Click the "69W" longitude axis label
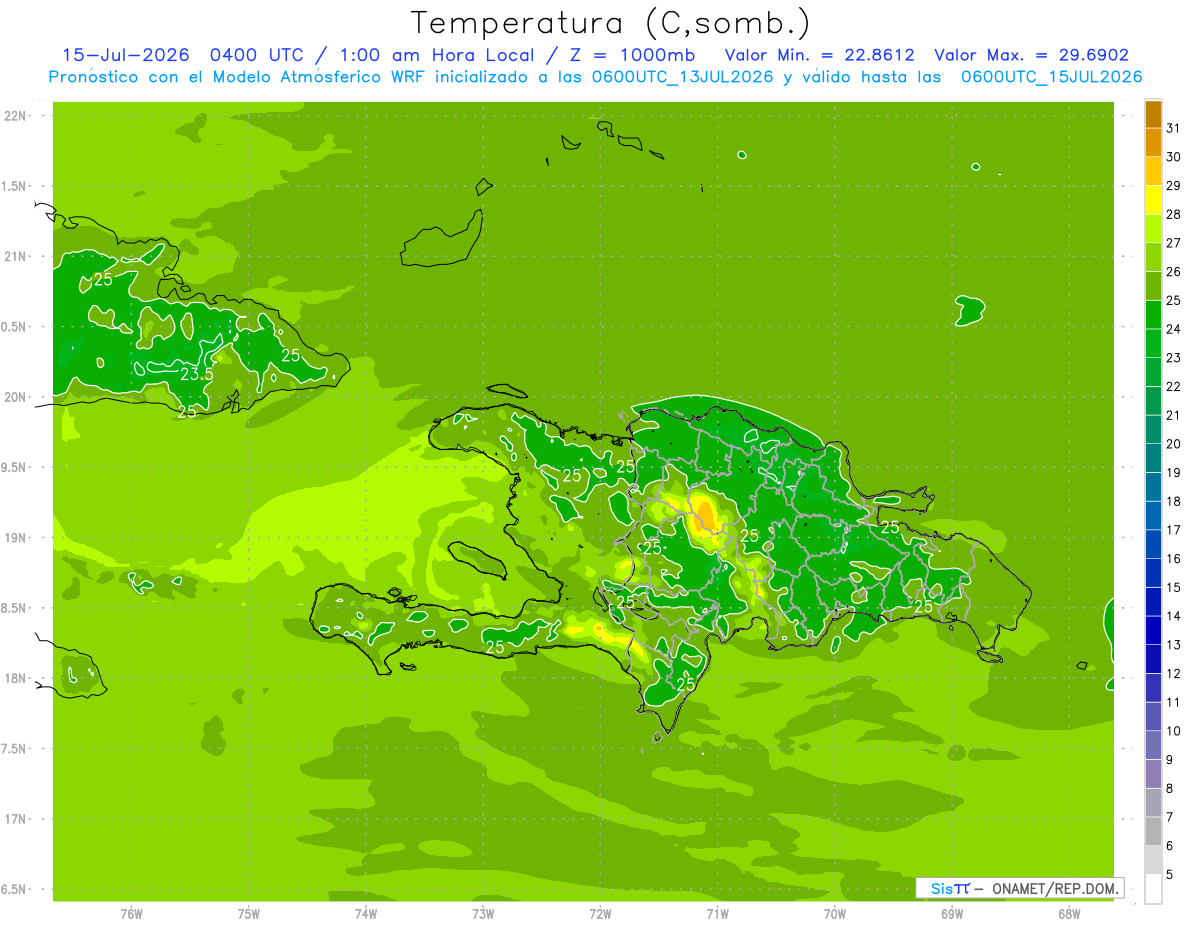Viewport: 1200px width, 927px height. (x=952, y=914)
